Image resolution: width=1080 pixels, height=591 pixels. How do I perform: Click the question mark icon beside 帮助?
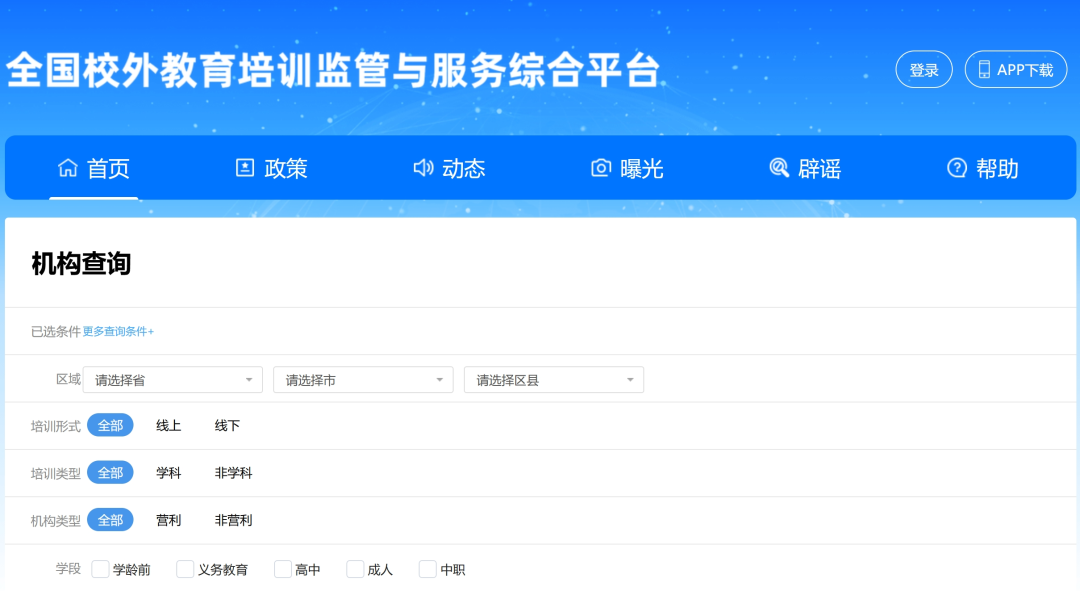957,168
